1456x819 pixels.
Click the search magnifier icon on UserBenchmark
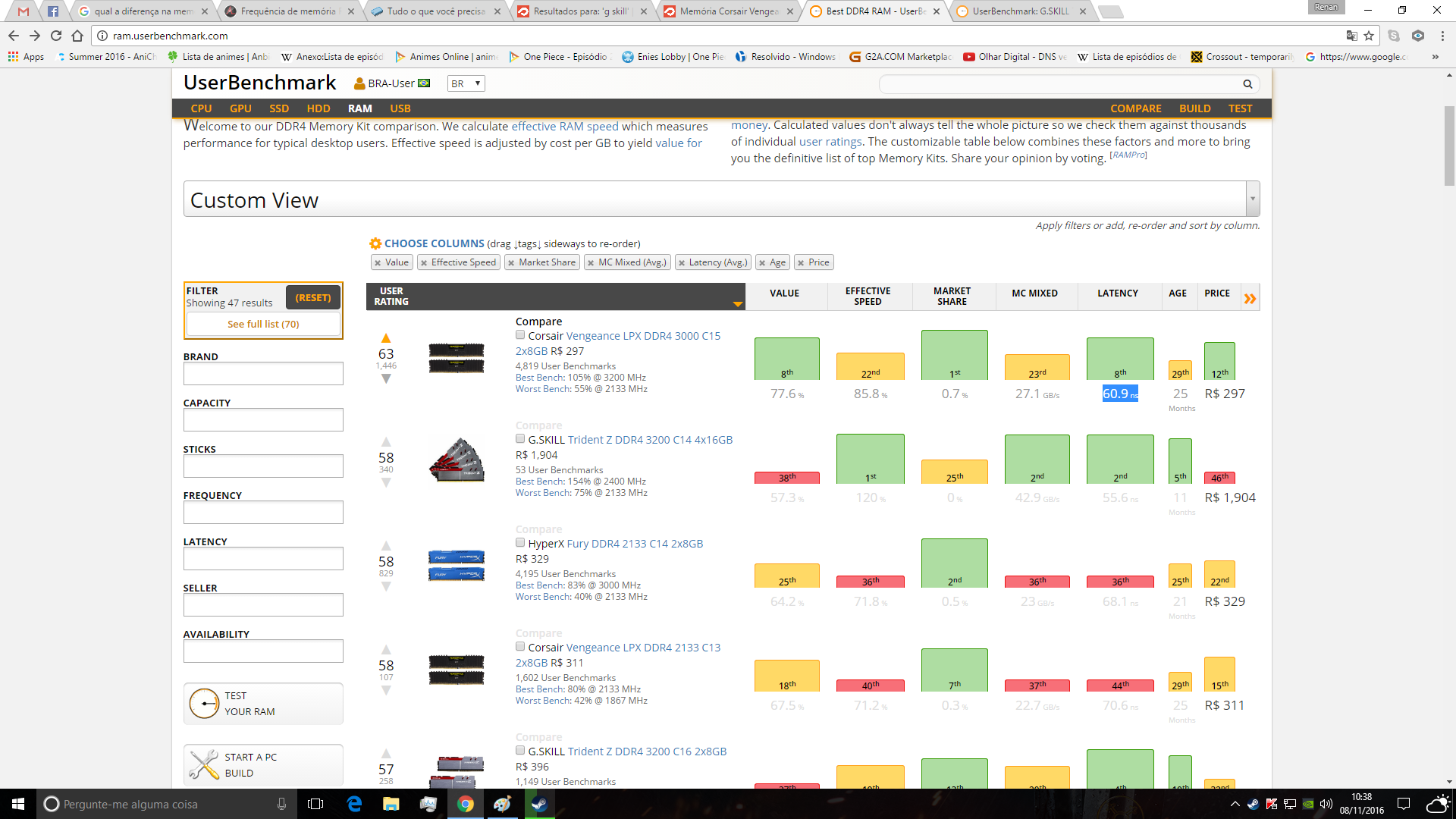coord(1247,84)
